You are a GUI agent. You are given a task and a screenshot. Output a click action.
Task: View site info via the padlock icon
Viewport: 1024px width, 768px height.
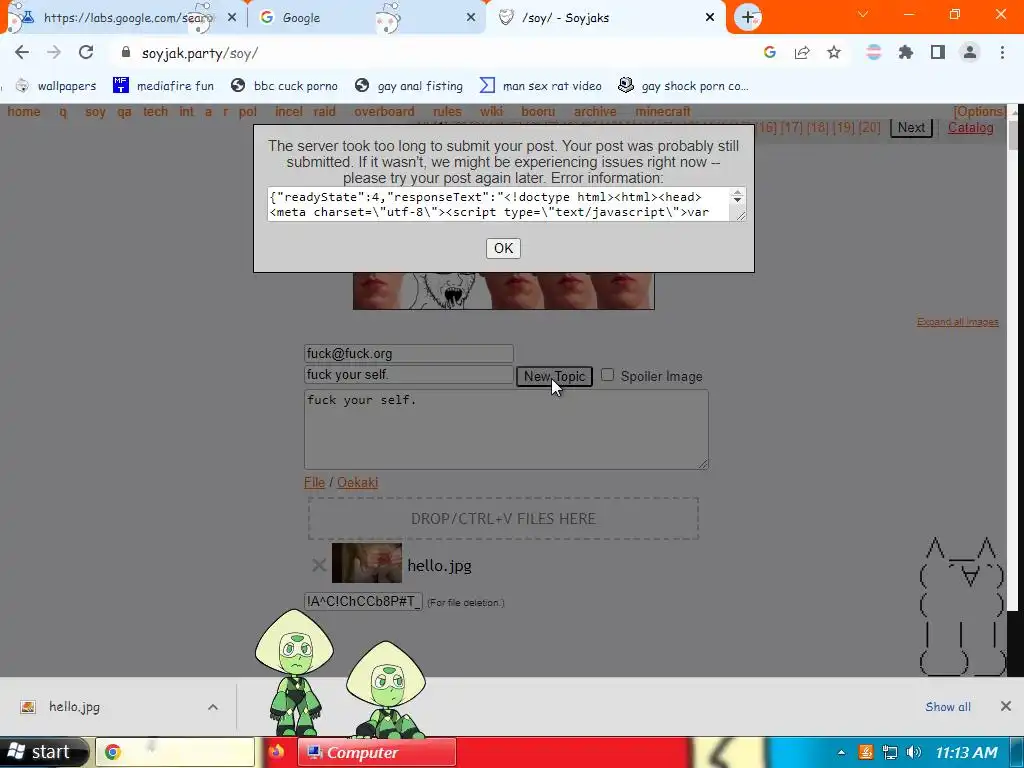pos(126,52)
